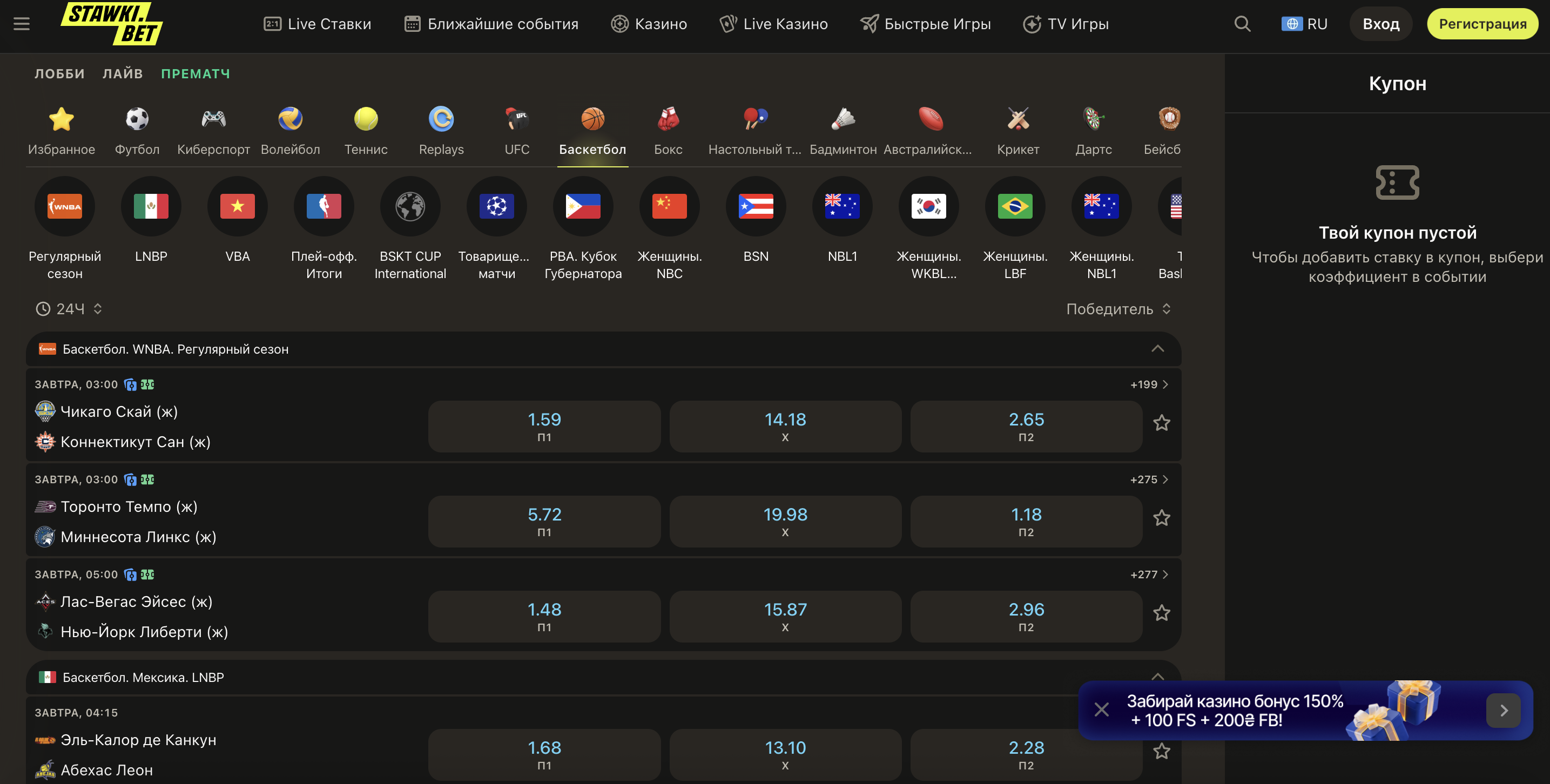Expand +275 markets for Toronto Tempo match
The height and width of the screenshot is (784, 1550).
(x=1149, y=479)
